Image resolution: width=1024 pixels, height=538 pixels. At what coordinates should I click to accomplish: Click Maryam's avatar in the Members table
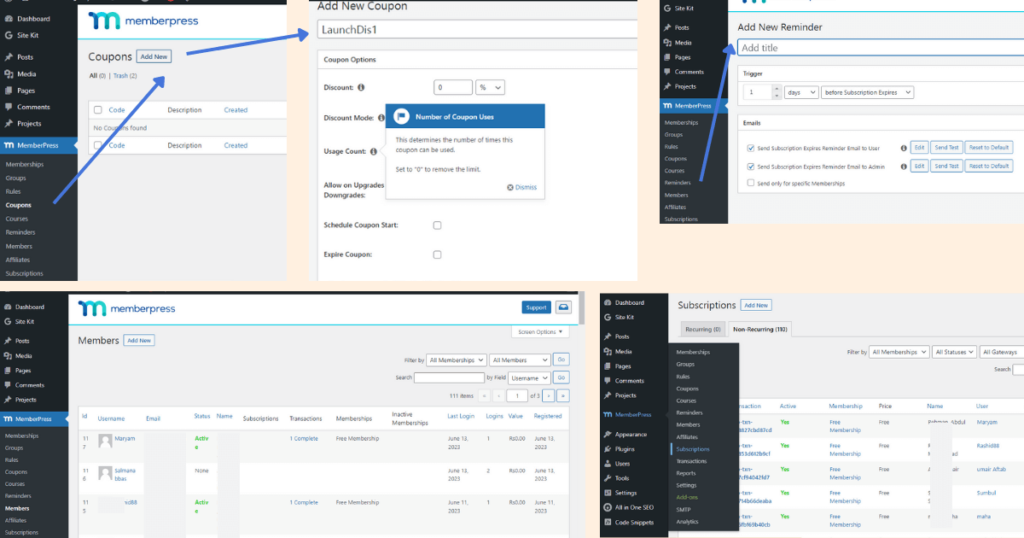[x=105, y=441]
